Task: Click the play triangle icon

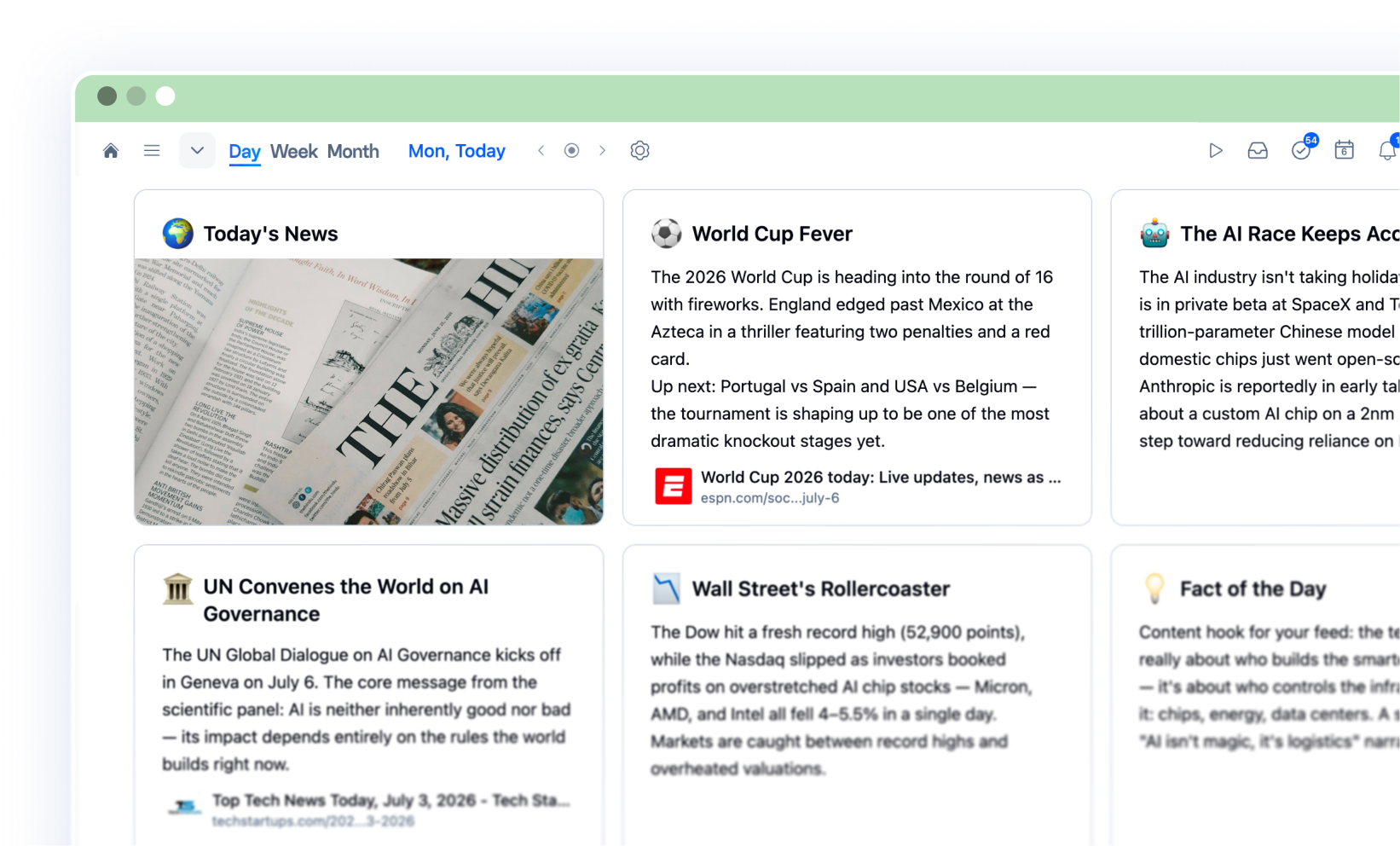Action: tap(1216, 151)
